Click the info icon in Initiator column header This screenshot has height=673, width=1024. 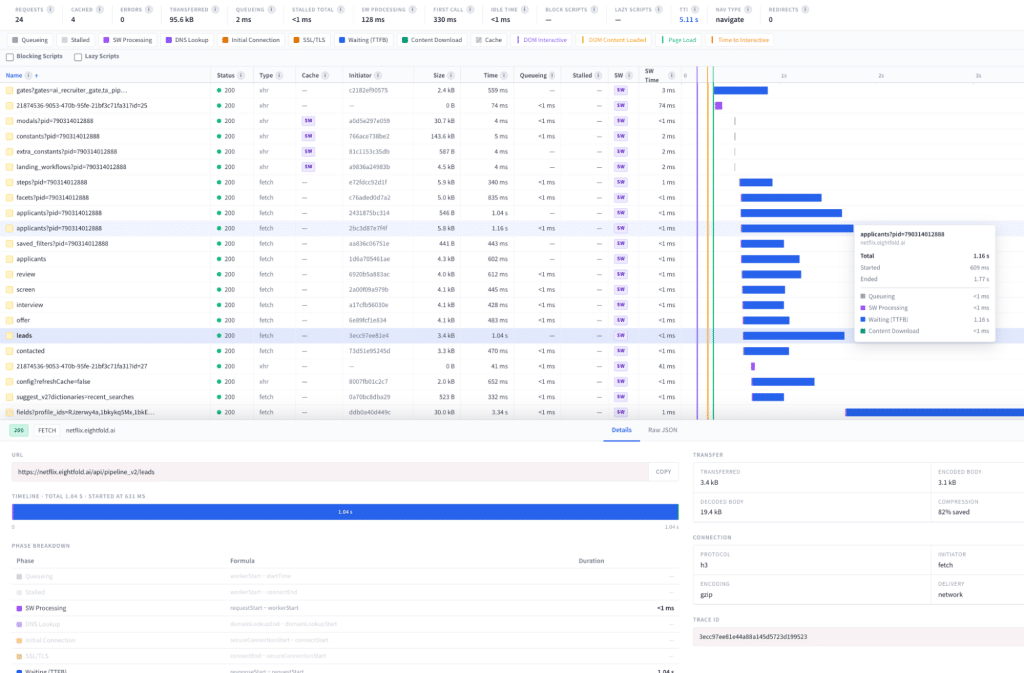(378, 76)
